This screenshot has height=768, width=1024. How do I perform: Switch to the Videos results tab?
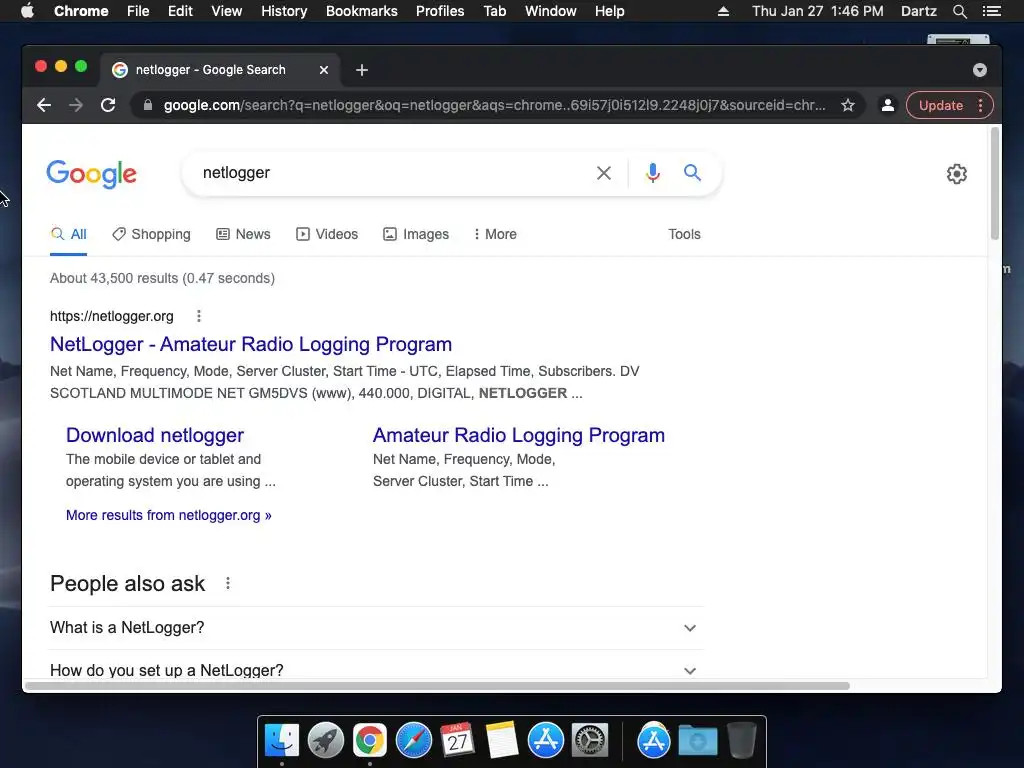[327, 234]
